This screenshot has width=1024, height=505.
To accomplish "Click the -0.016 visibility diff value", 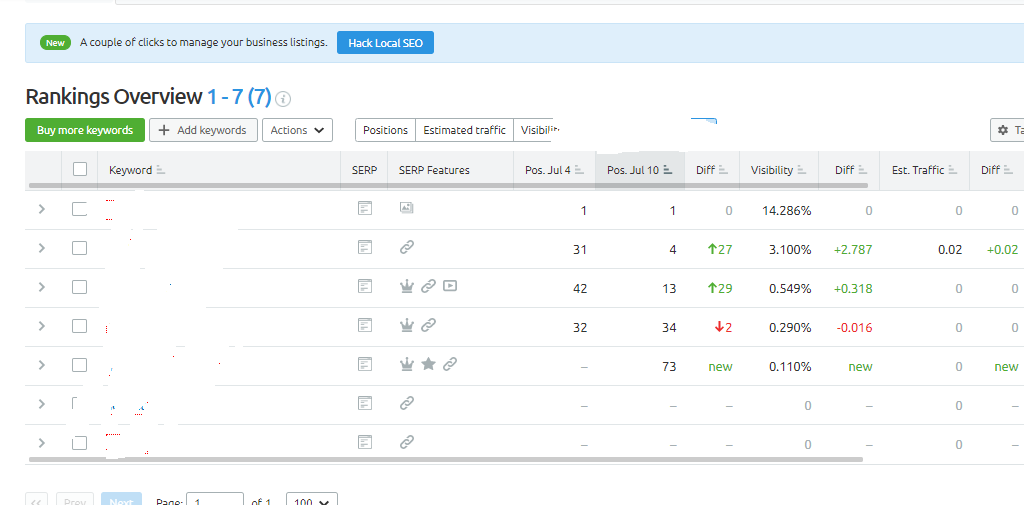I will 854,327.
